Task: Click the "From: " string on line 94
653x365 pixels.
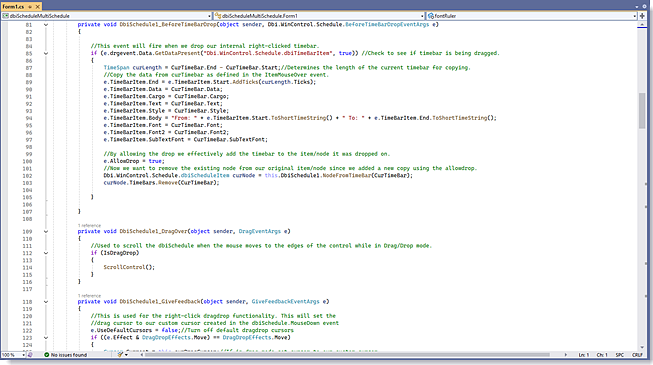Action: (184, 118)
